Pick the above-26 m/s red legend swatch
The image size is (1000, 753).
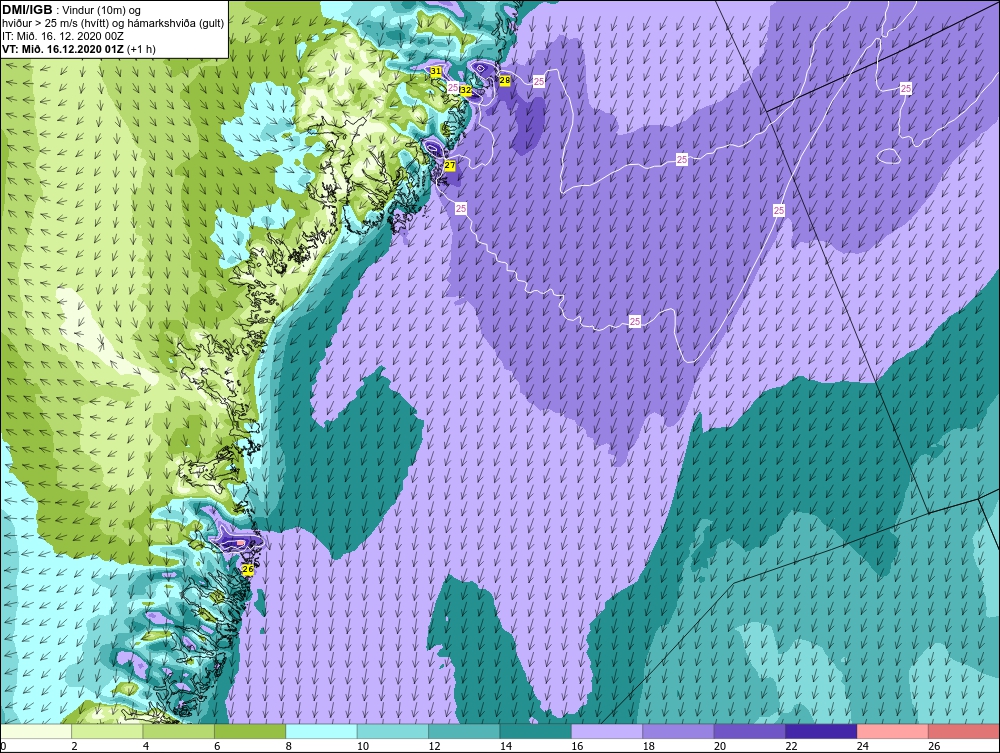click(964, 731)
